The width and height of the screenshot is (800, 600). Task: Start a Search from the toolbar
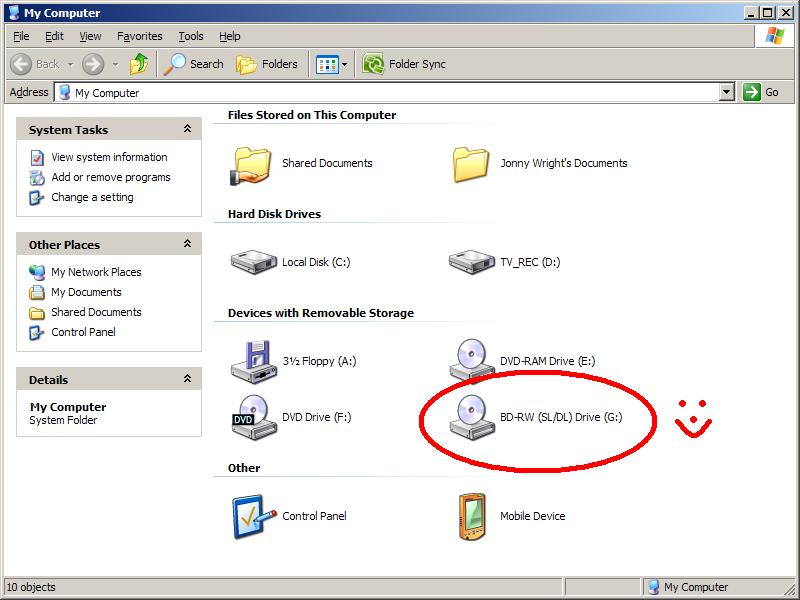coord(193,63)
